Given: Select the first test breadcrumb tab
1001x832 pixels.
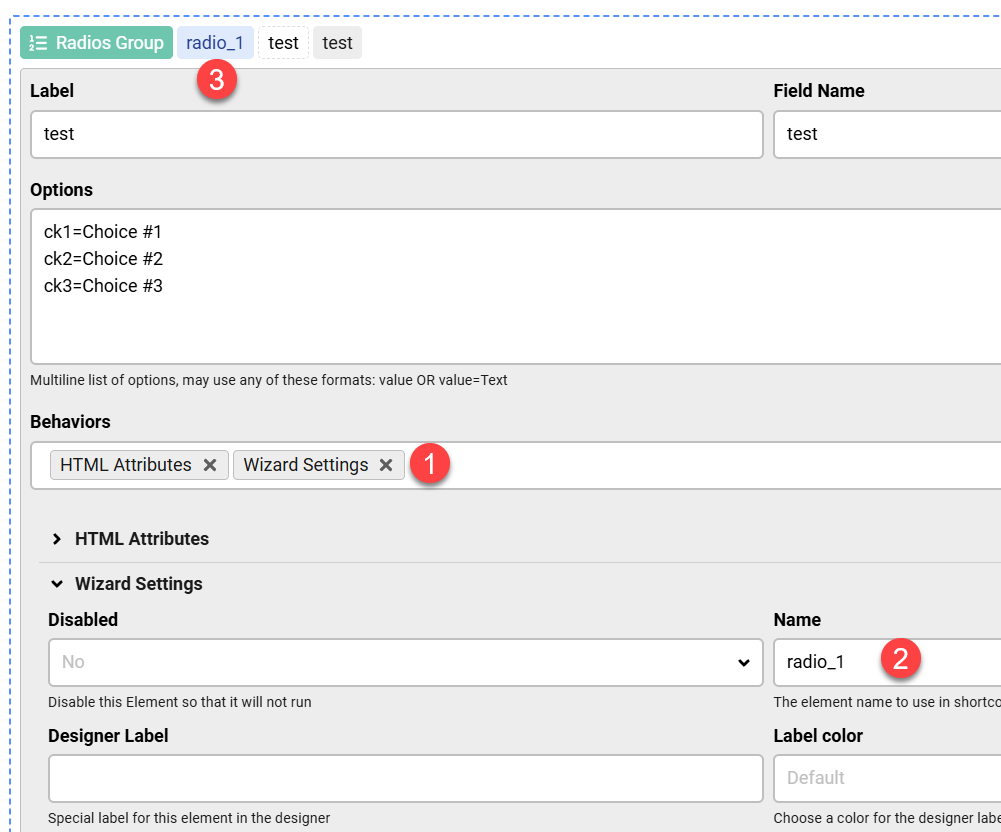Looking at the screenshot, I should [282, 42].
